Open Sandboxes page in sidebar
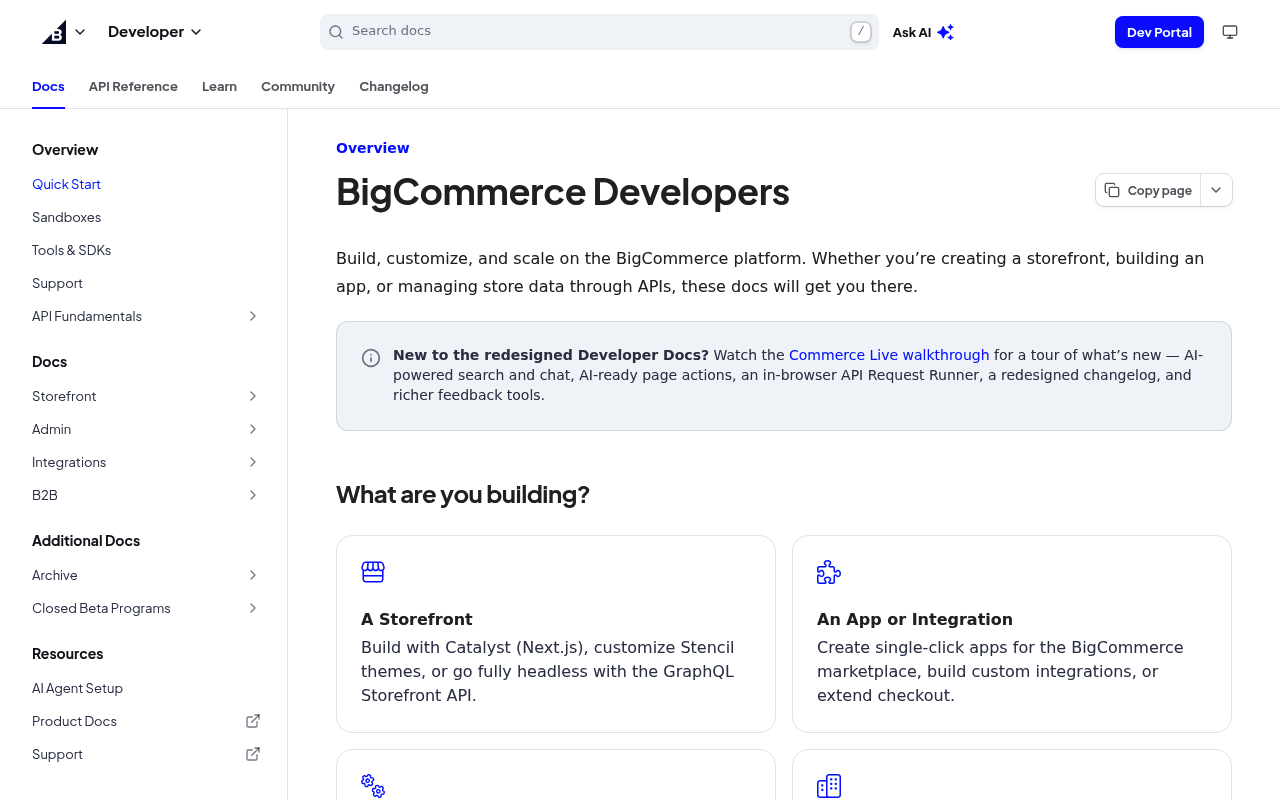The height and width of the screenshot is (800, 1280). [66, 217]
